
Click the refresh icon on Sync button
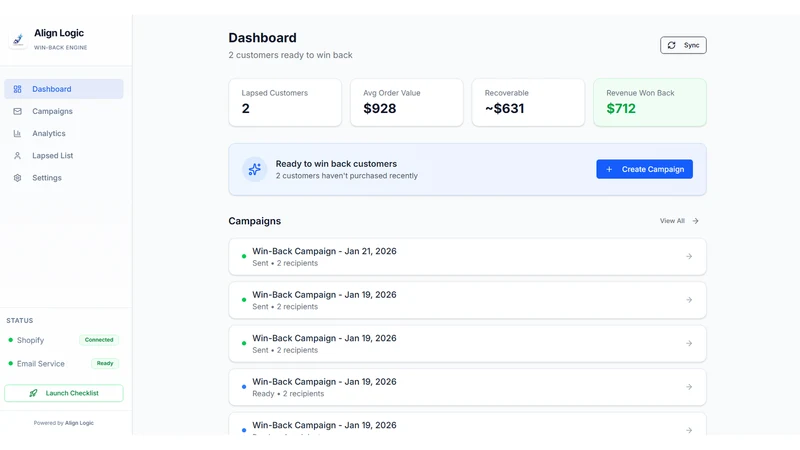[x=671, y=45]
